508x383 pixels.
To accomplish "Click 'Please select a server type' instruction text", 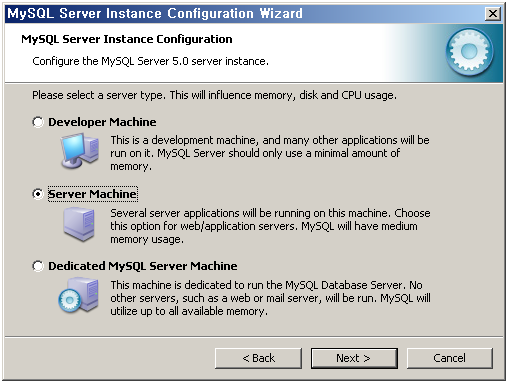I will coord(214,95).
